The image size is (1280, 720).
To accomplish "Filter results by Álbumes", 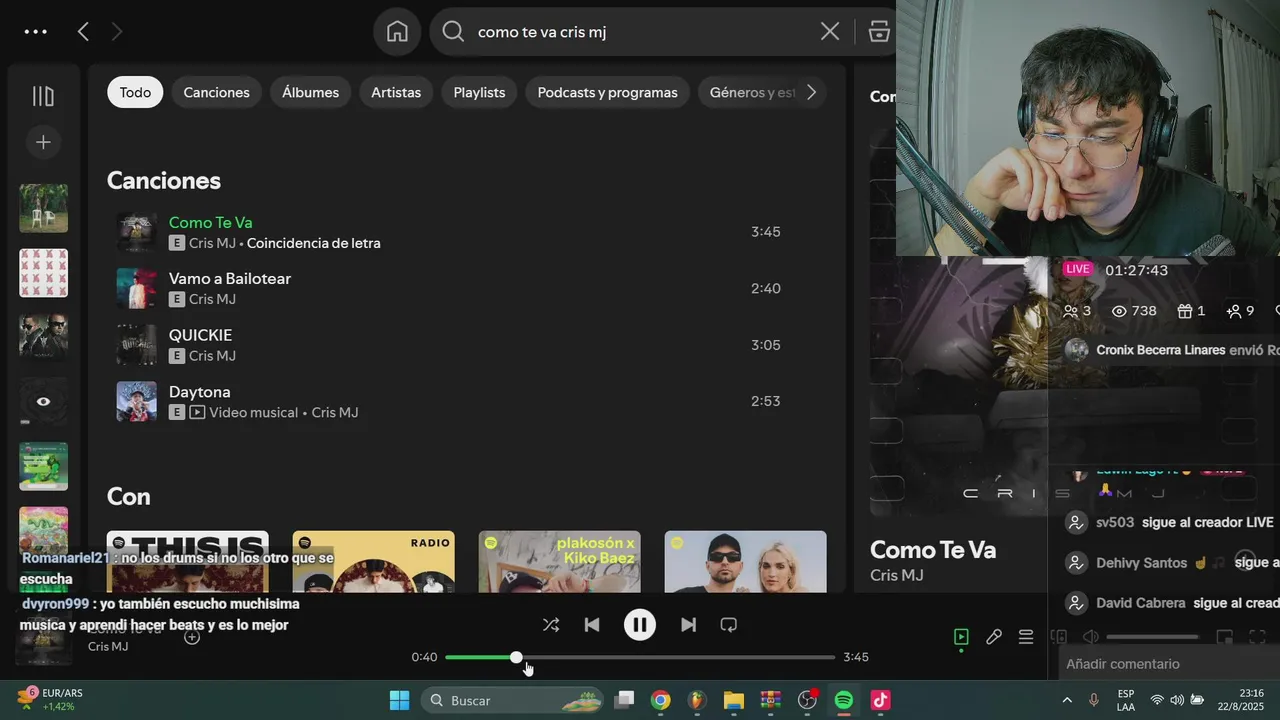I will tap(310, 92).
